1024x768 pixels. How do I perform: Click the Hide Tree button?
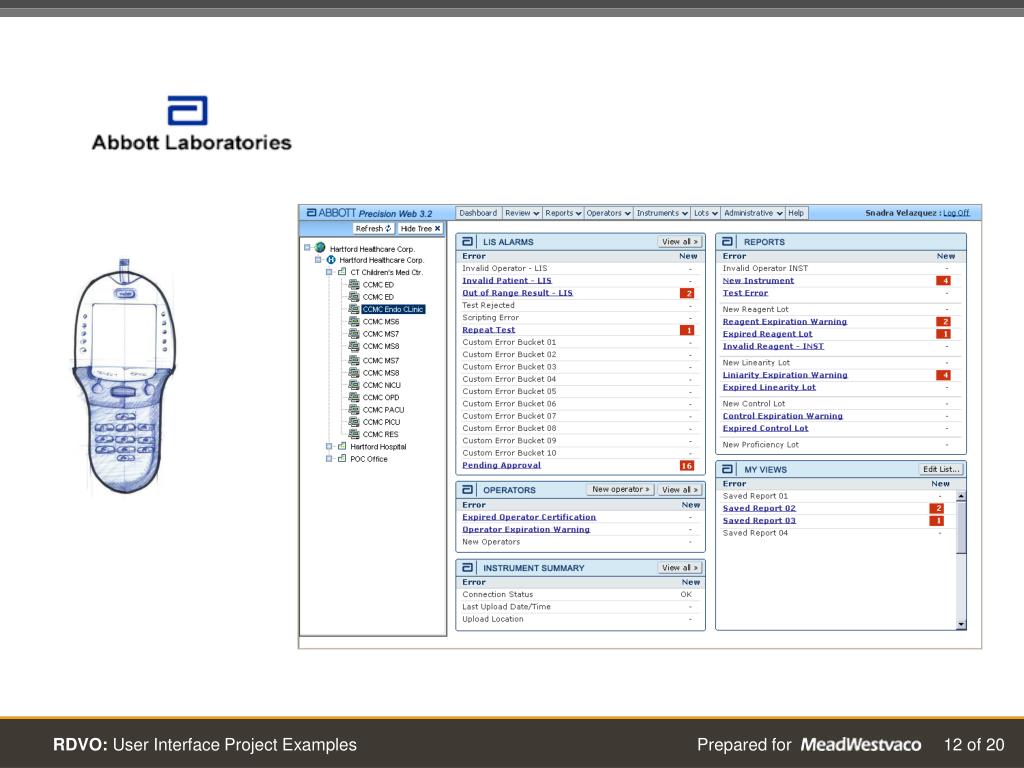tap(420, 229)
